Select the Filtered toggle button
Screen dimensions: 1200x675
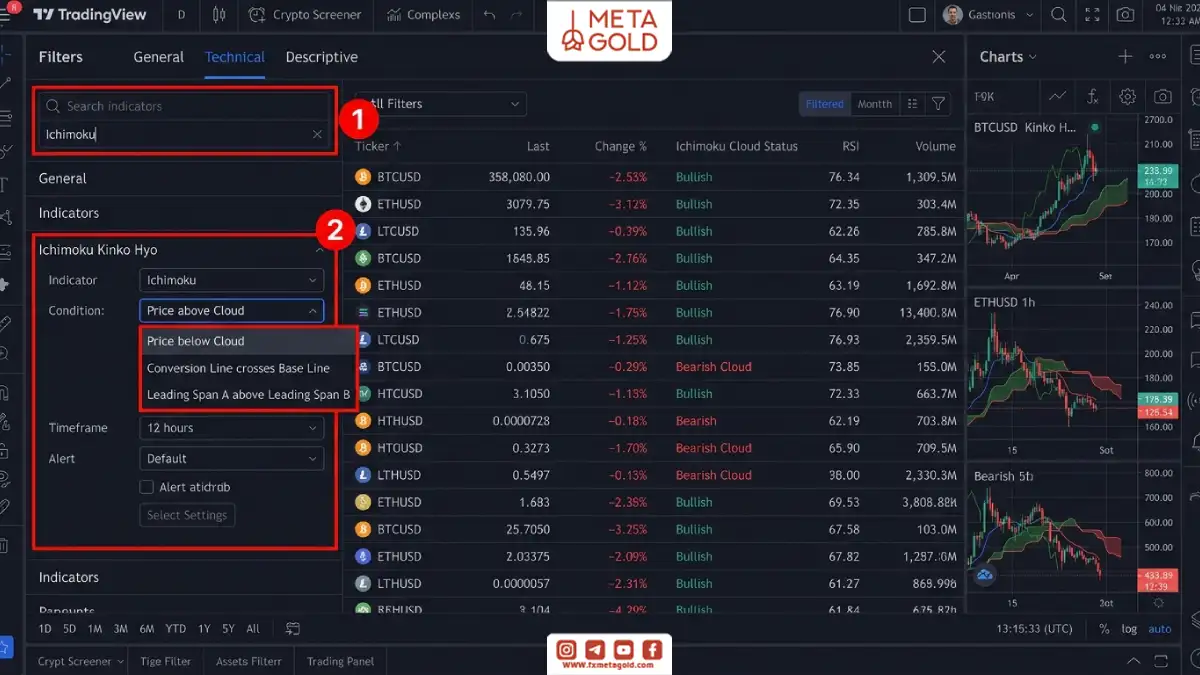[x=825, y=104]
